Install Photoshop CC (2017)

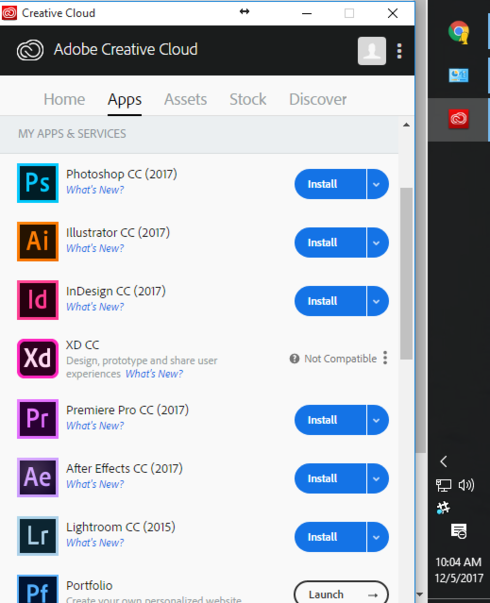pyautogui.click(x=330, y=184)
